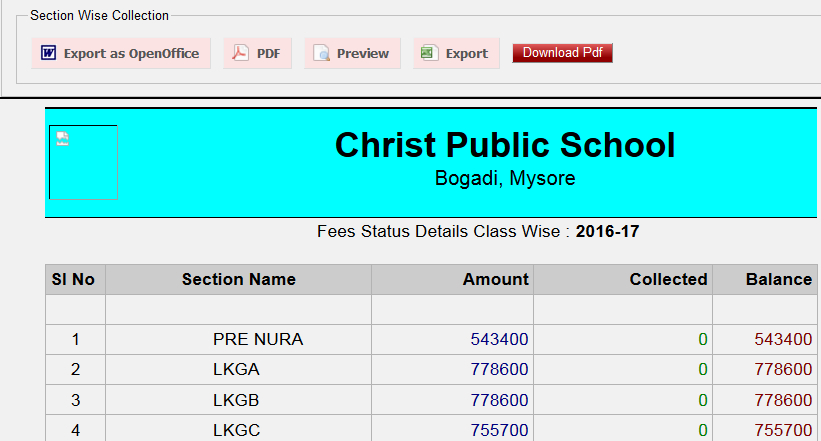Click the Christ Public School title
821x441 pixels.
(505, 145)
